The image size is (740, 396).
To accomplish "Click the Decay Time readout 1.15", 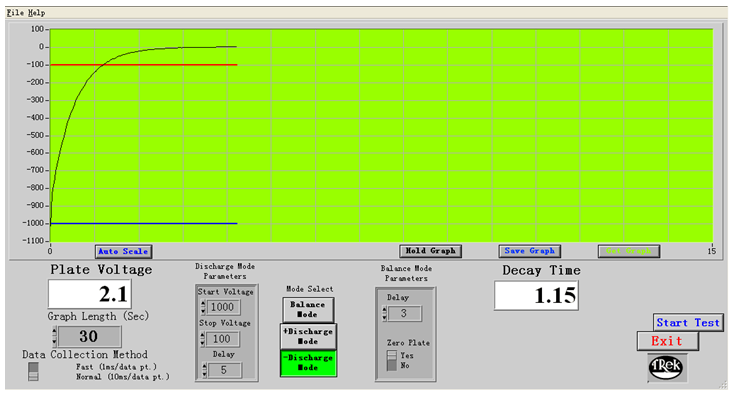I will [536, 295].
